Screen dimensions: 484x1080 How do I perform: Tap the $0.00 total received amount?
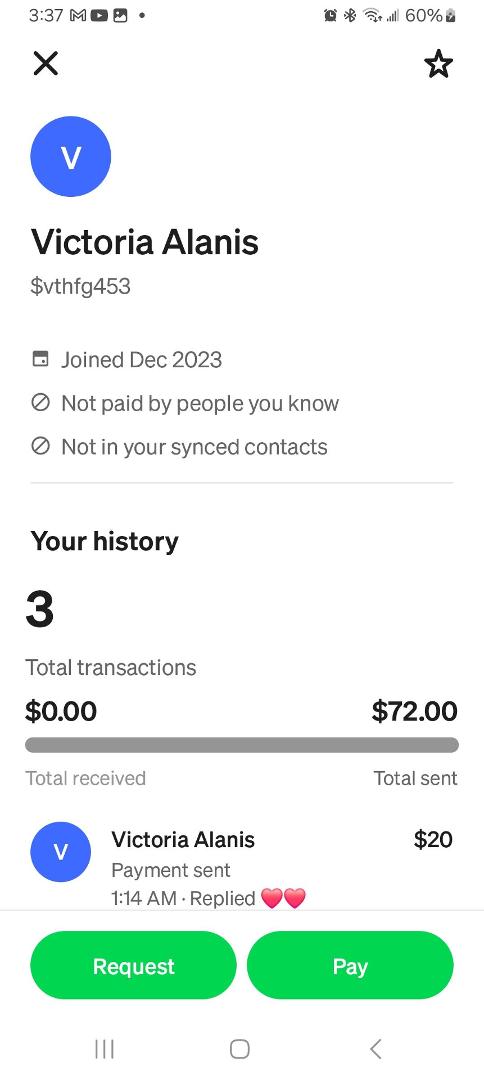[61, 712]
